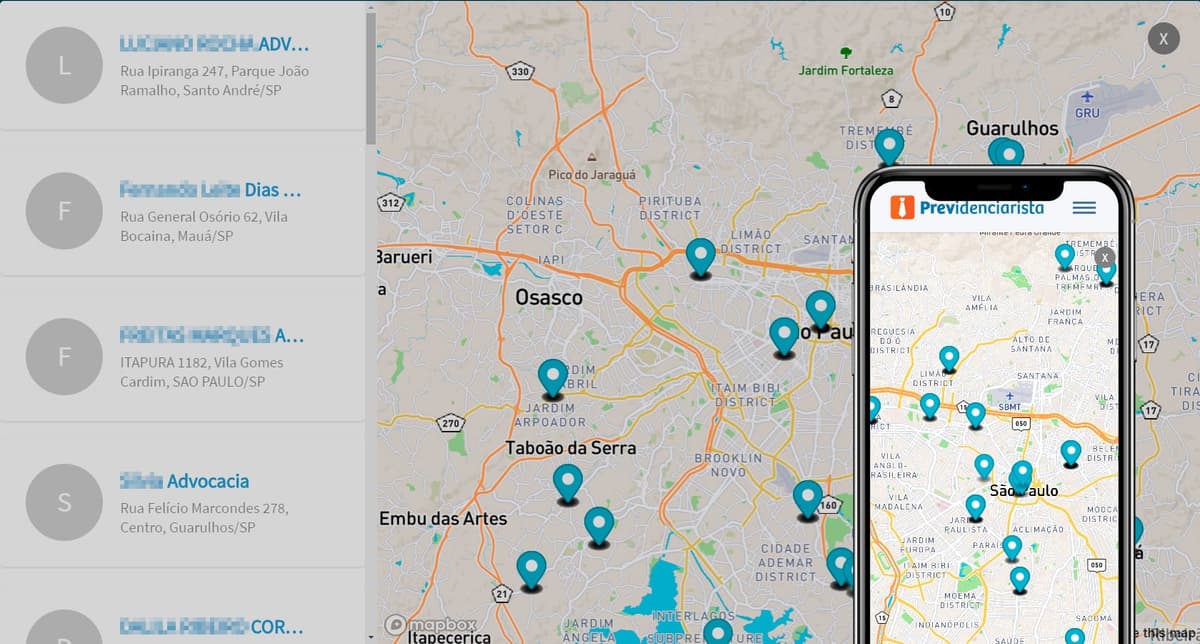Expand the truncated Luciano Rocha ADV listing name

(x=212, y=43)
